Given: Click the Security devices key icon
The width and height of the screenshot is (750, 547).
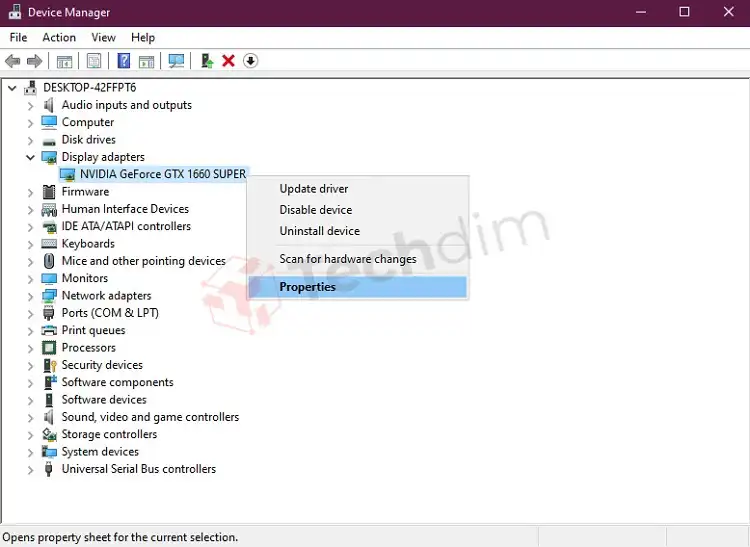Looking at the screenshot, I should (50, 365).
